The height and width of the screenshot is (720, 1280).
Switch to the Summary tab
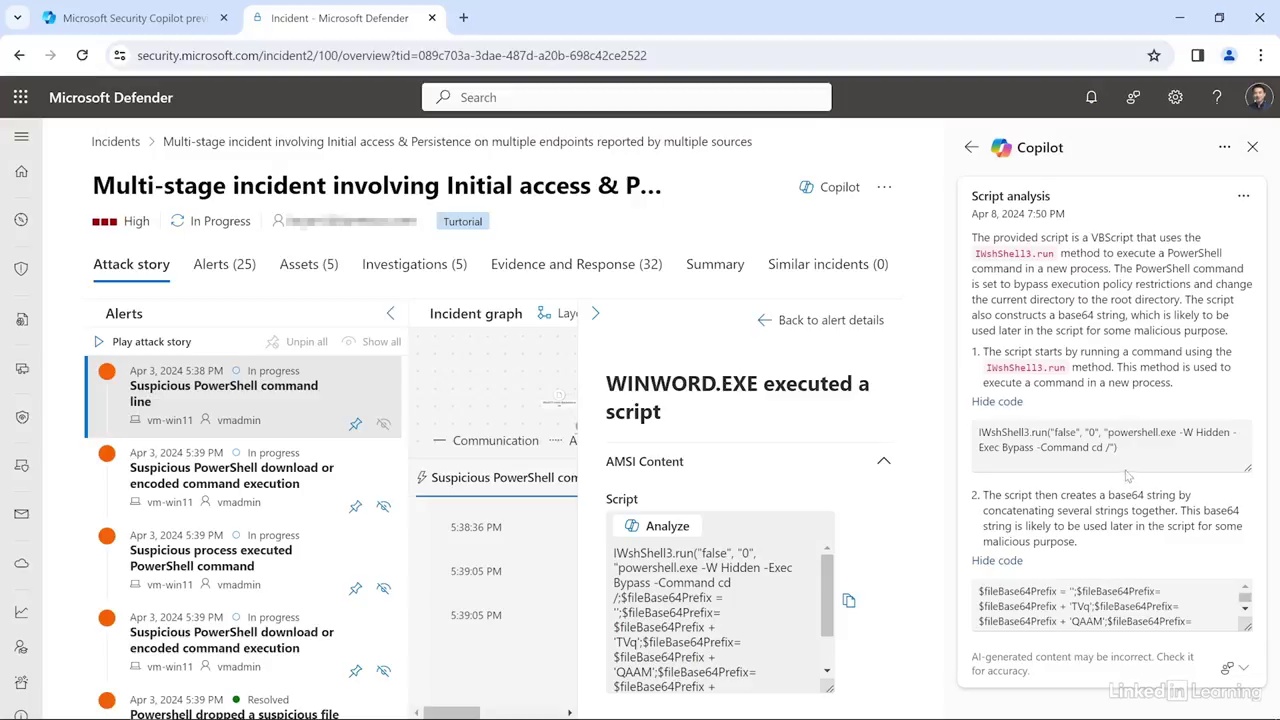pos(715,264)
